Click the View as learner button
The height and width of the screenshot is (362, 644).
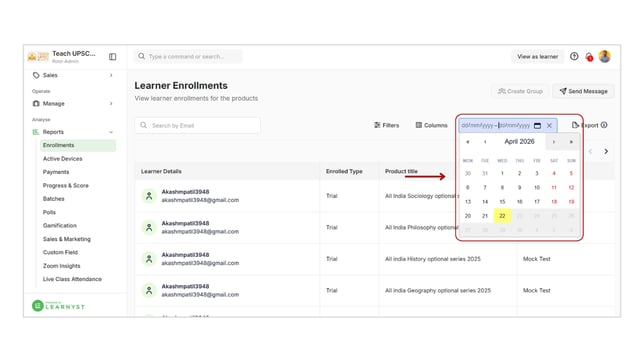pyautogui.click(x=538, y=57)
